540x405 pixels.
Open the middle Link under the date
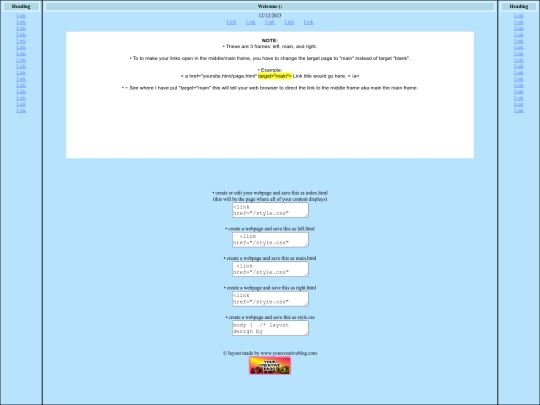pos(270,22)
